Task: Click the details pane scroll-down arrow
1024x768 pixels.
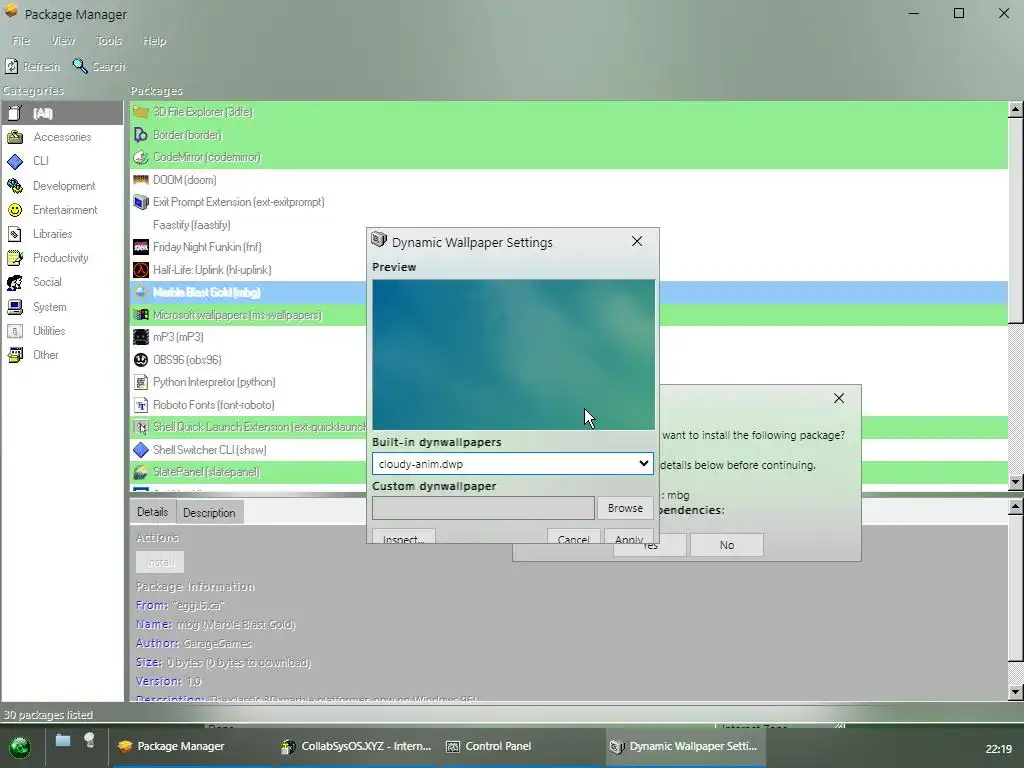Action: (1016, 692)
